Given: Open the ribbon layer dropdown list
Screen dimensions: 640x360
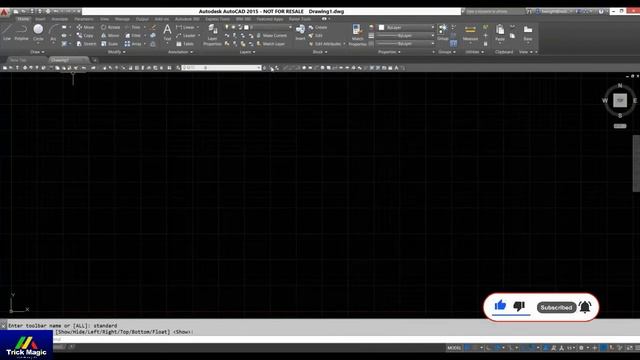Looking at the screenshot, I should [x=290, y=27].
